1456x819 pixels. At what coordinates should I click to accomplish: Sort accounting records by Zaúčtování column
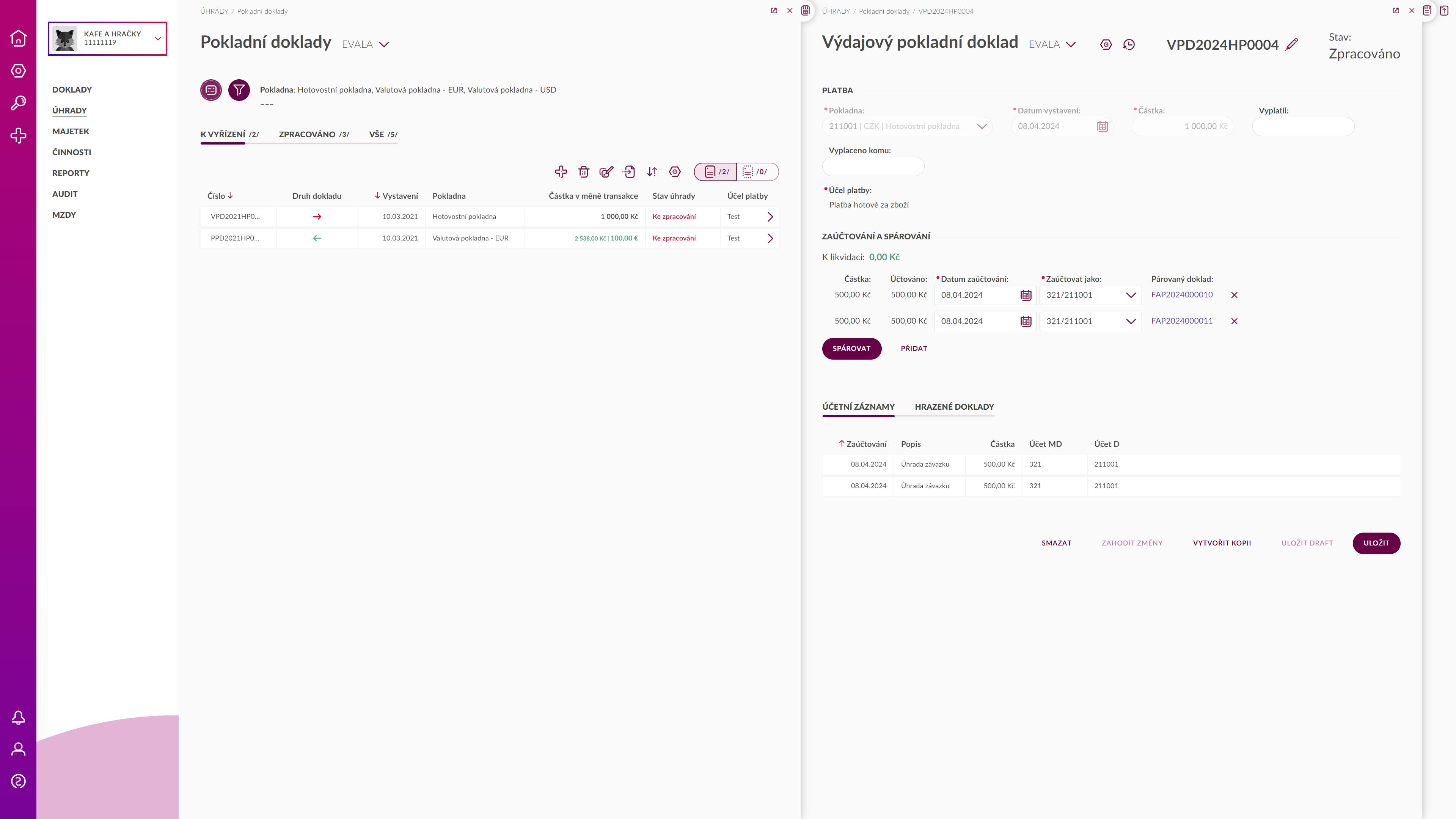click(x=862, y=444)
